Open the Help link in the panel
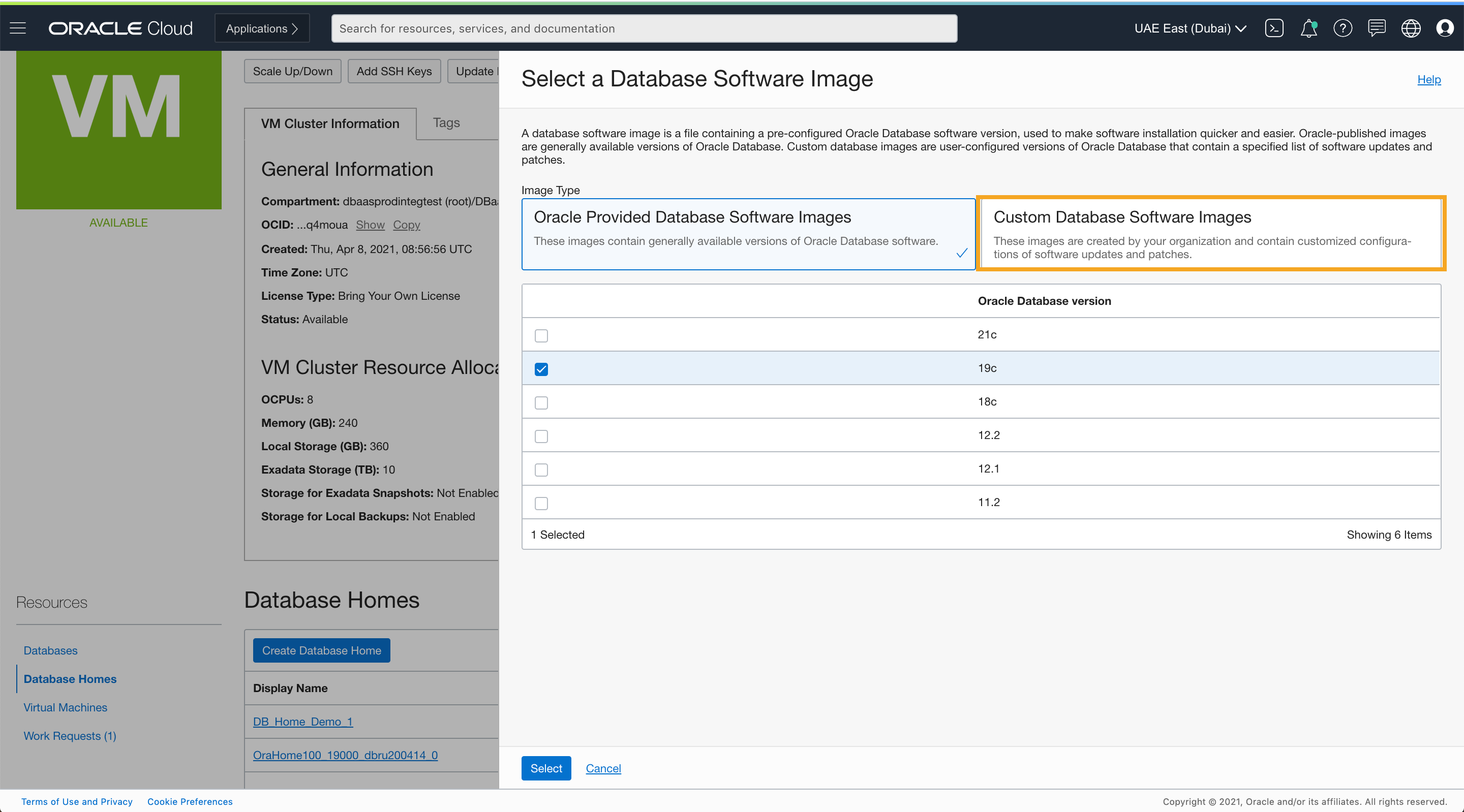The image size is (1464, 812). click(1428, 80)
